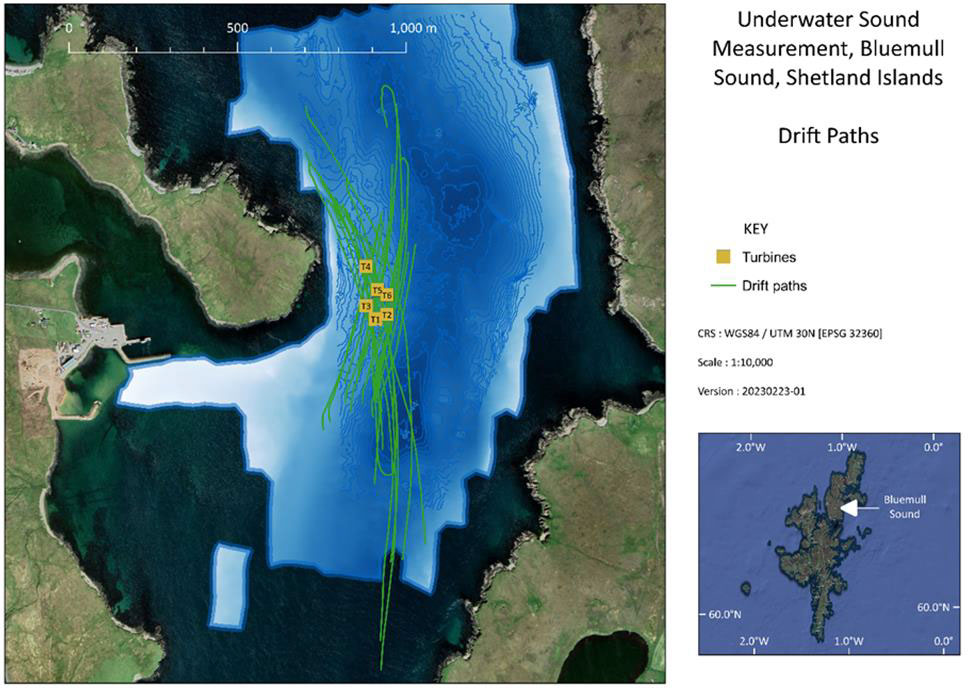Click the 500 mark on scale bar
This screenshot has width=969, height=692.
pyautogui.click(x=237, y=28)
